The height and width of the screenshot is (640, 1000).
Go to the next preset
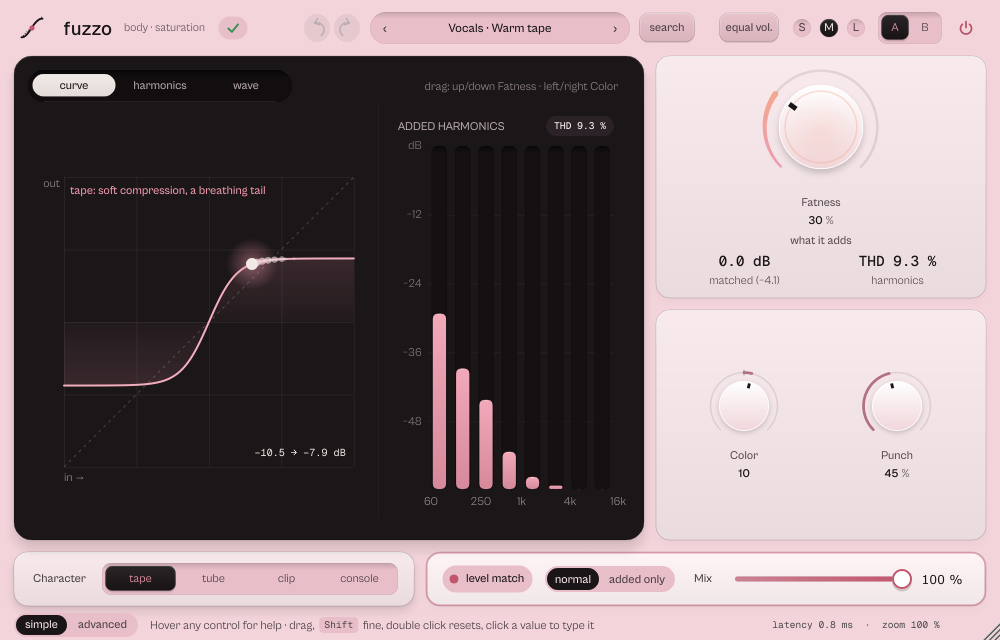click(x=615, y=29)
